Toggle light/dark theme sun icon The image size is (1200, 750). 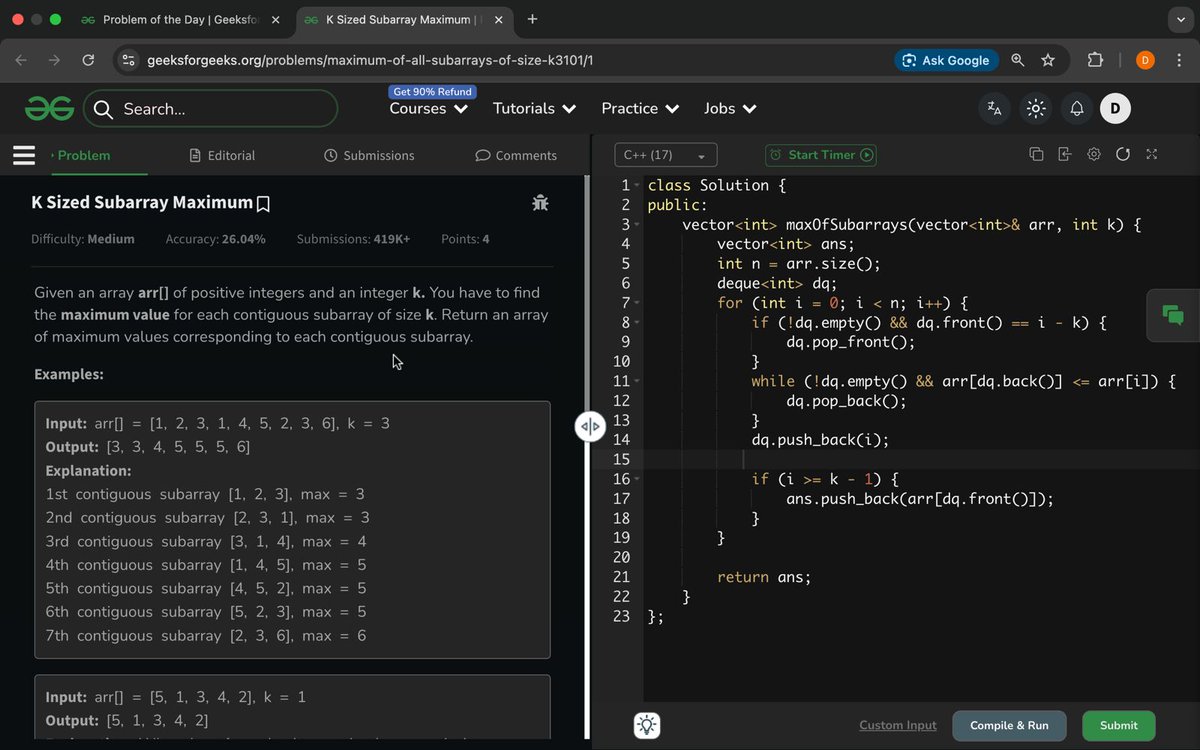(x=1036, y=109)
